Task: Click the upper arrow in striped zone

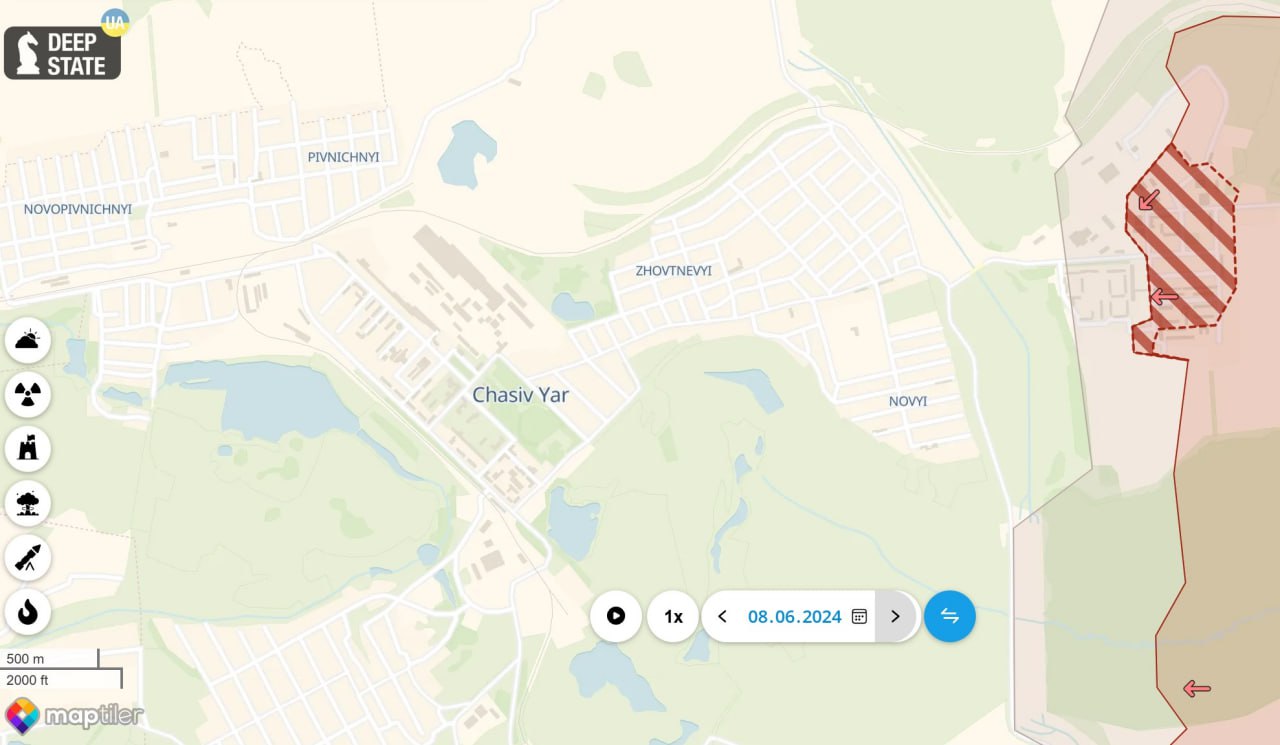Action: click(x=1149, y=199)
